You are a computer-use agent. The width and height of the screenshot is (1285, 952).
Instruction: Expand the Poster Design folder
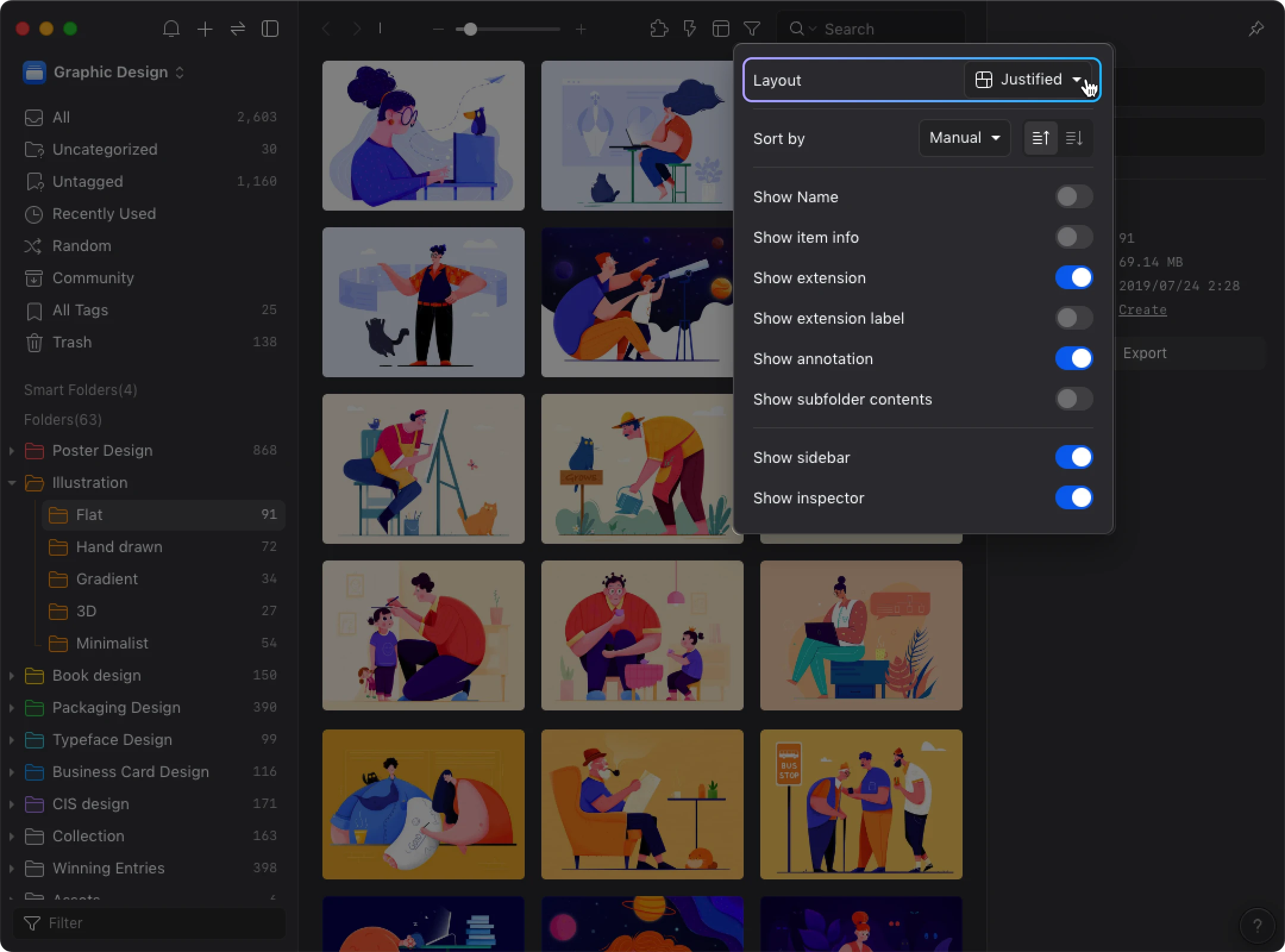(x=11, y=451)
